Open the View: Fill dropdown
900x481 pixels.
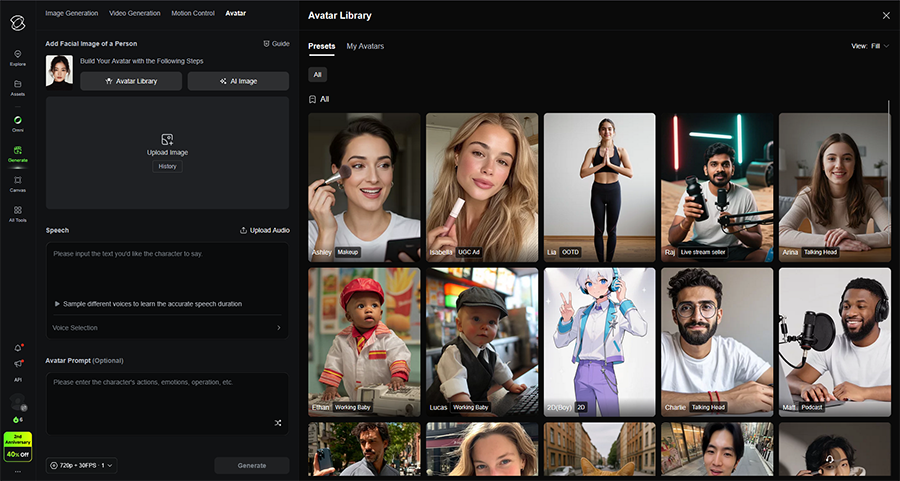(x=870, y=46)
